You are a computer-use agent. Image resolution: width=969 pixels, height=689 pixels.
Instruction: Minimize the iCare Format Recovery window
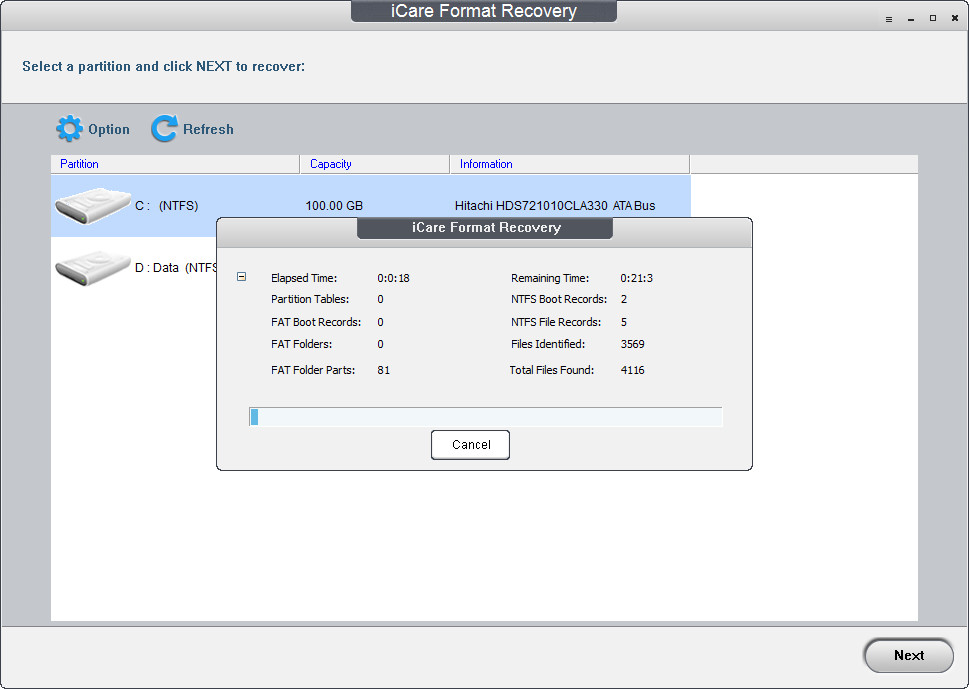[x=911, y=19]
